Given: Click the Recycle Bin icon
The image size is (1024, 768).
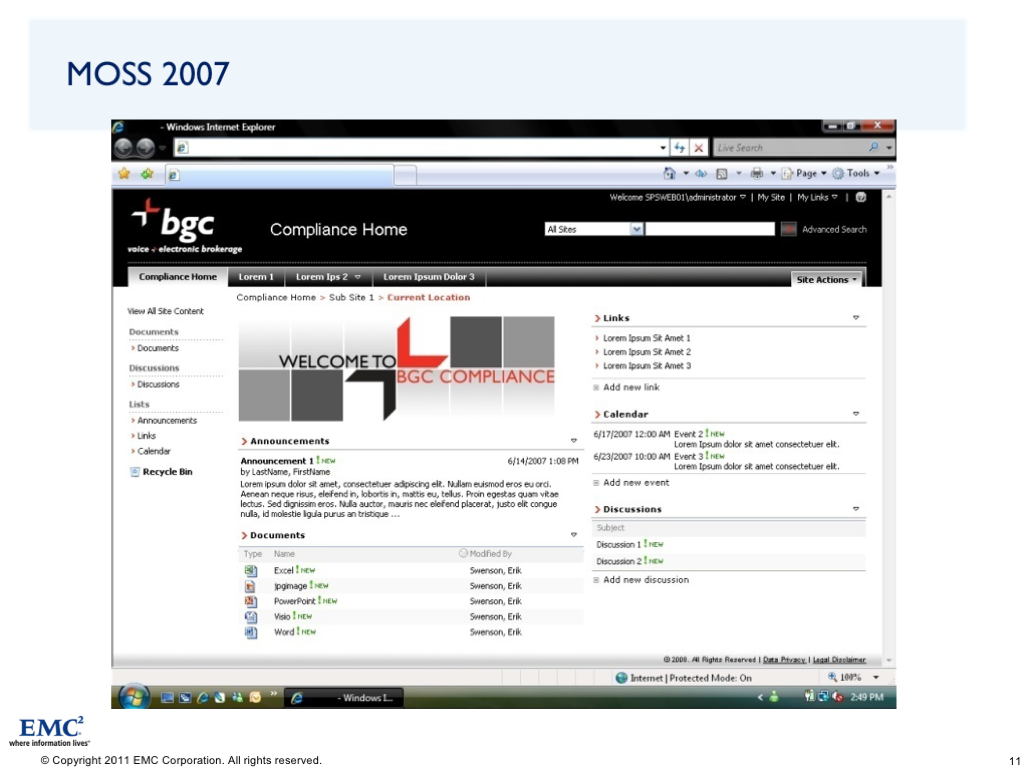Looking at the screenshot, I should pos(135,472).
